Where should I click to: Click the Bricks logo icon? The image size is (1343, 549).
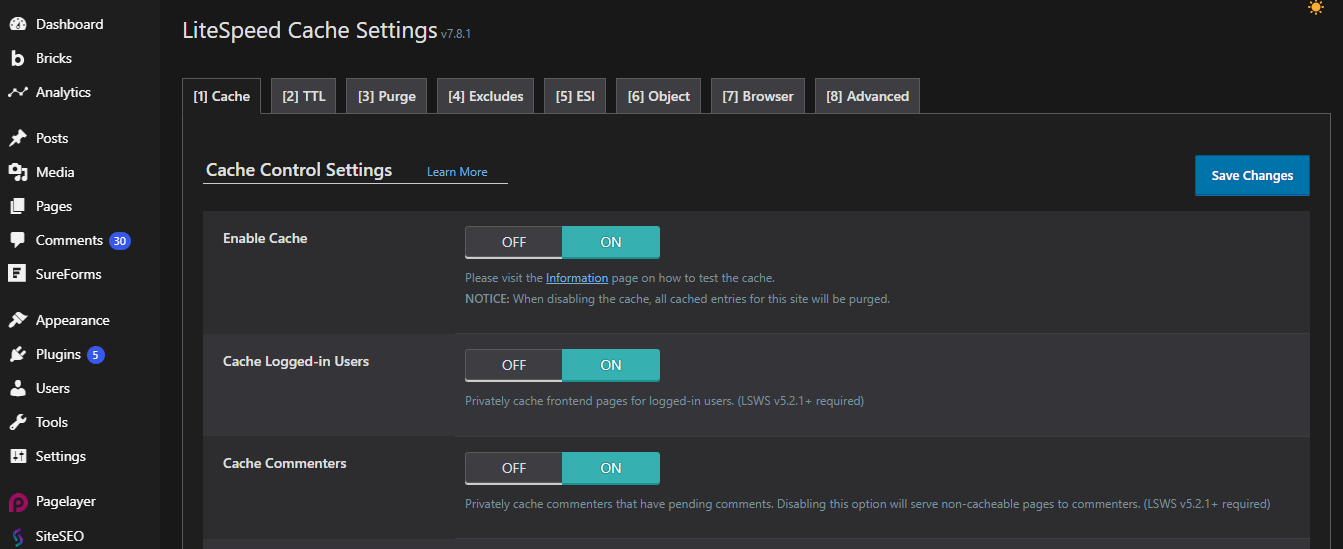pyautogui.click(x=18, y=58)
